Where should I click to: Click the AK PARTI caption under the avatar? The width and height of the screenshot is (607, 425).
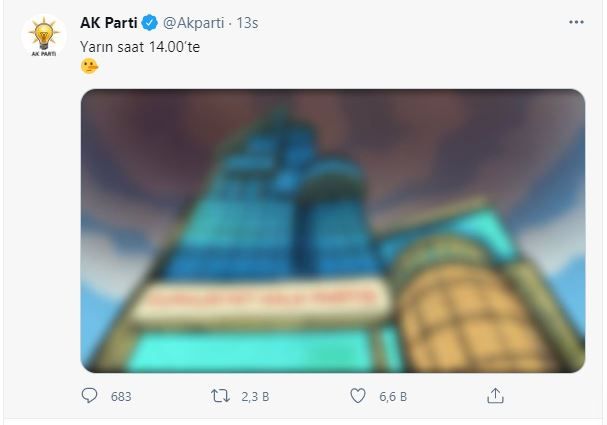44,54
